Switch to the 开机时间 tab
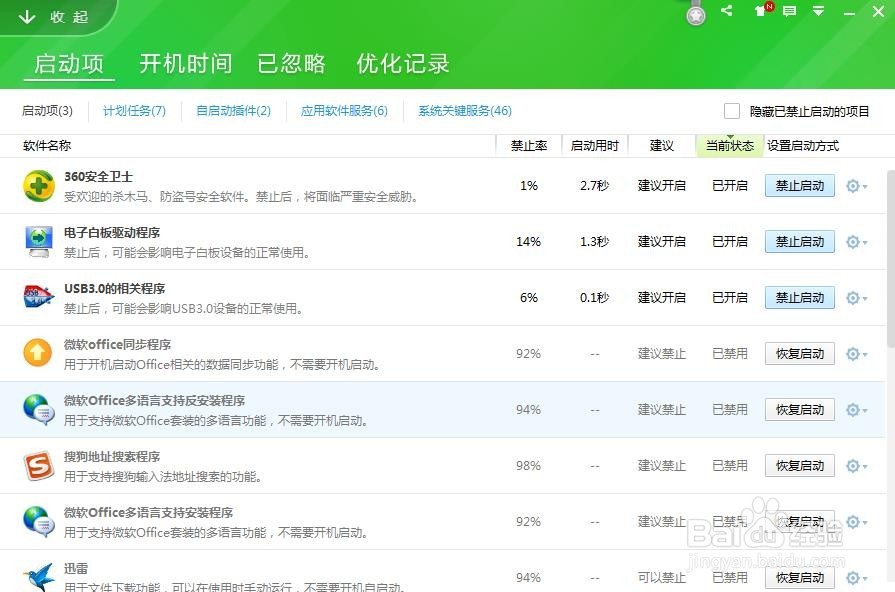The image size is (895, 592). (186, 63)
